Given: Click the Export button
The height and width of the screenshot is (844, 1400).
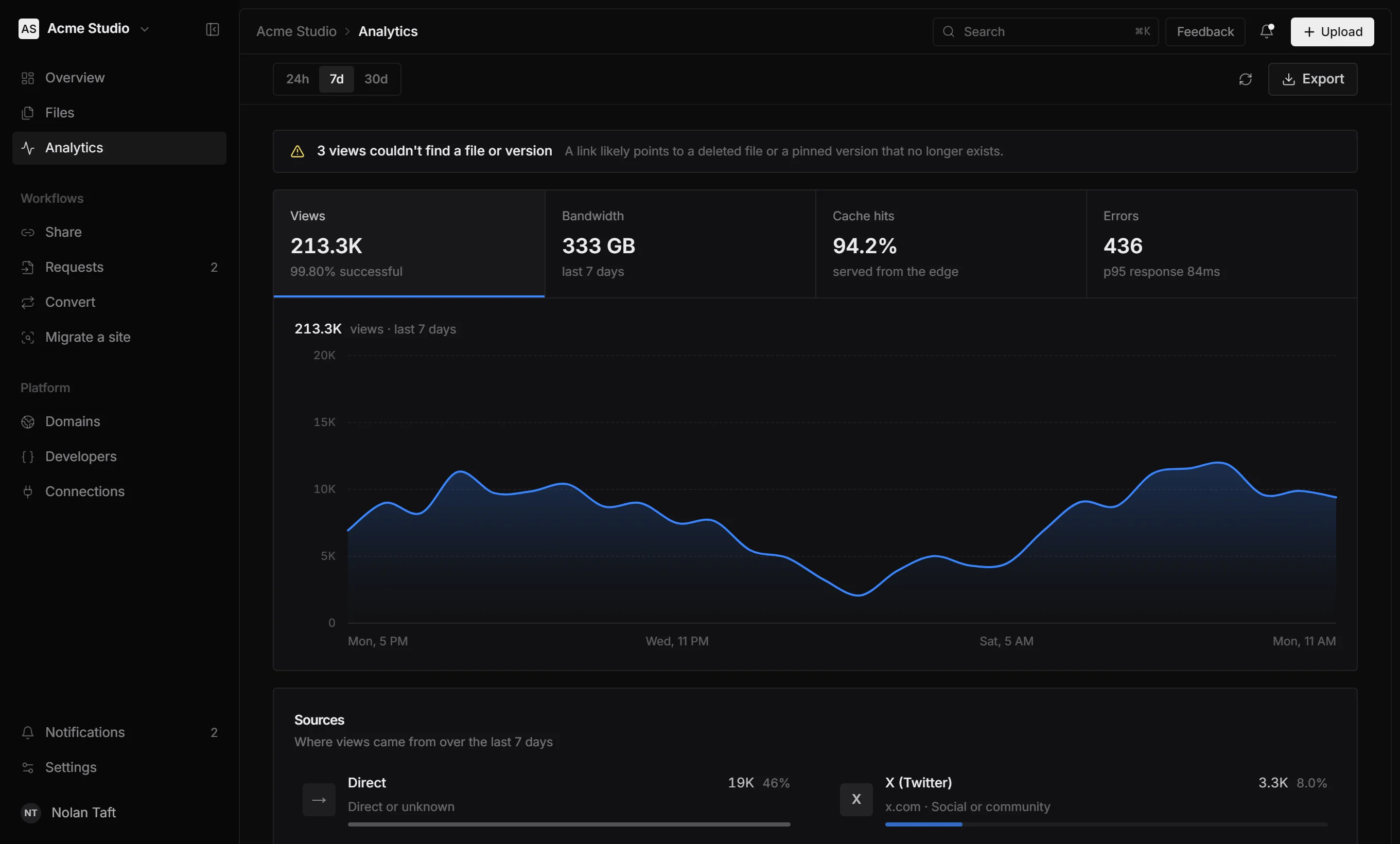Looking at the screenshot, I should coord(1312,79).
